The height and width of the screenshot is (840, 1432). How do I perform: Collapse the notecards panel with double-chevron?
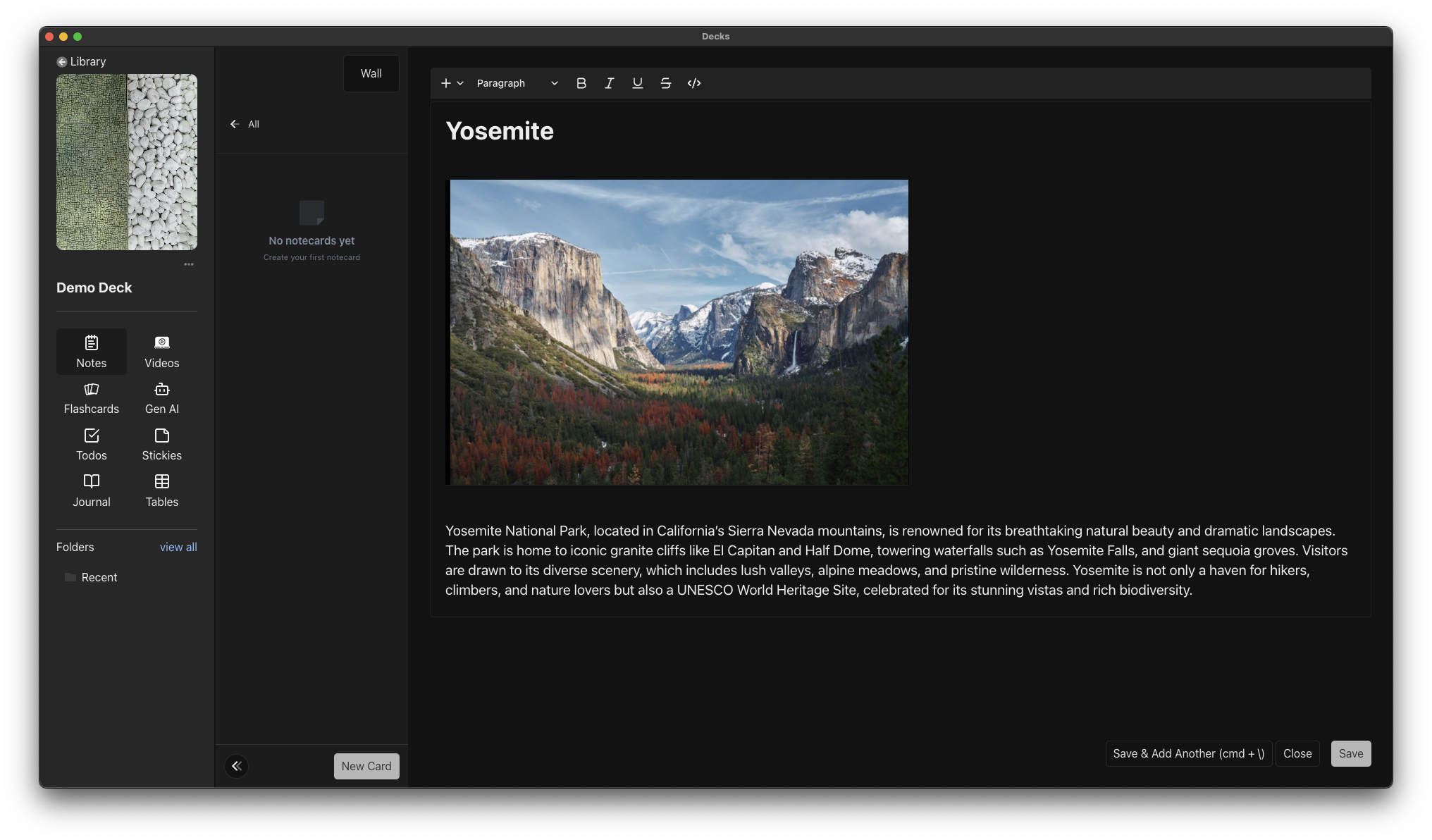(x=236, y=766)
